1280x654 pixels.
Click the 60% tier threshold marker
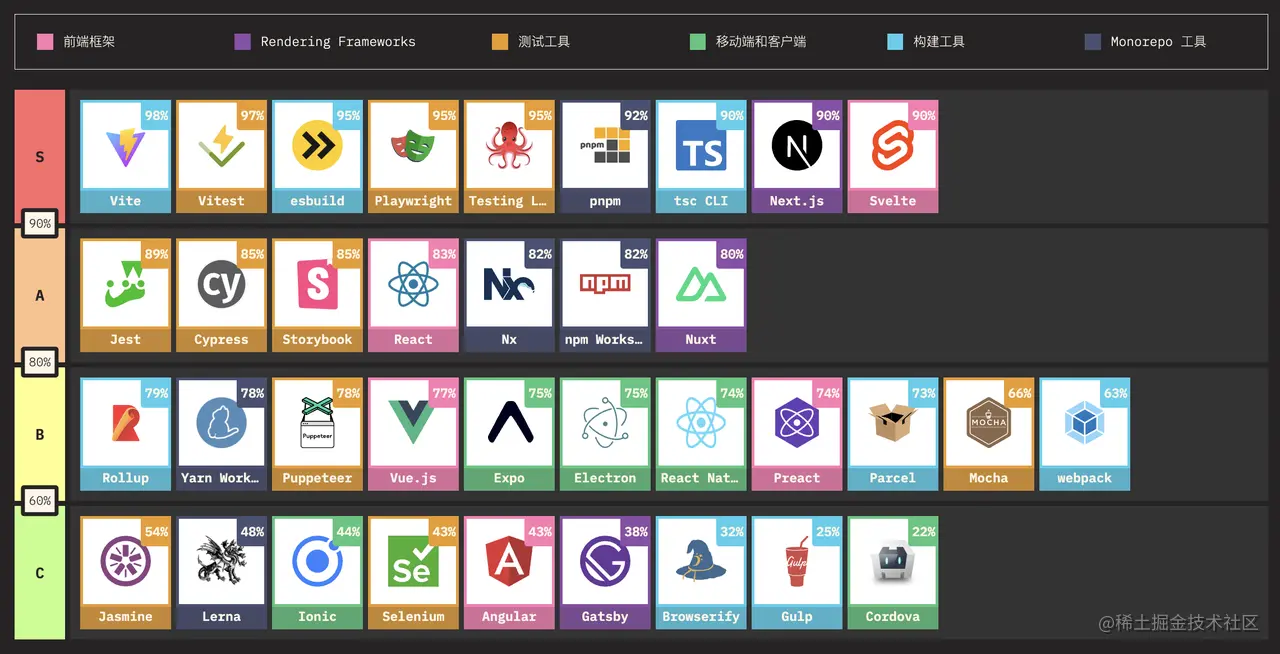tap(40, 501)
